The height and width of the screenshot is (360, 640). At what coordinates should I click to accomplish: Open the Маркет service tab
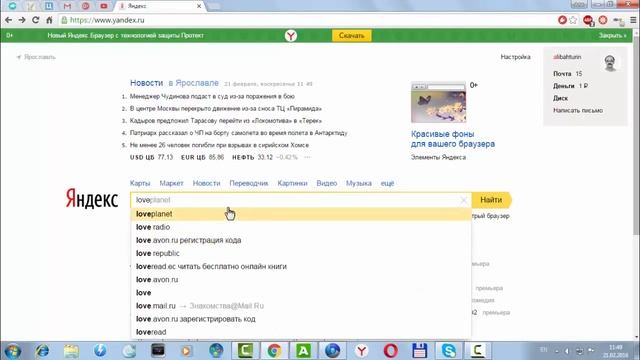[171, 183]
